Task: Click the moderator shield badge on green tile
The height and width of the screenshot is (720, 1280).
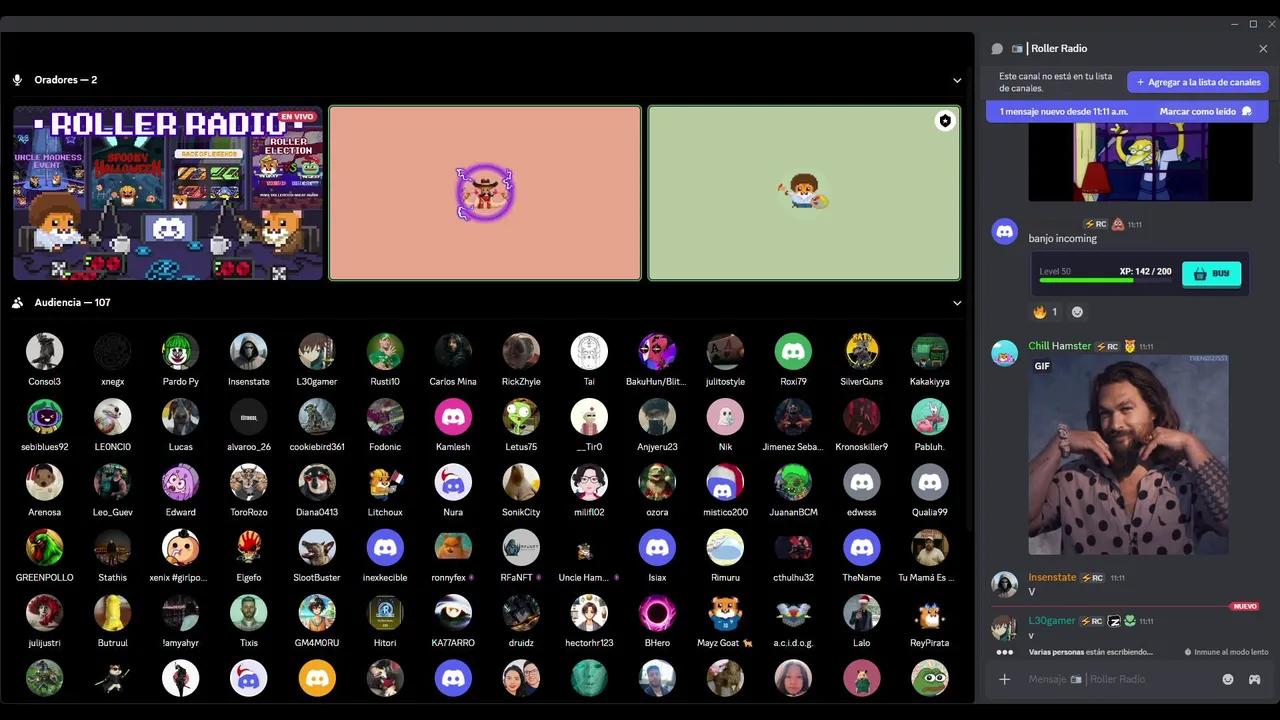Action: coord(944,121)
